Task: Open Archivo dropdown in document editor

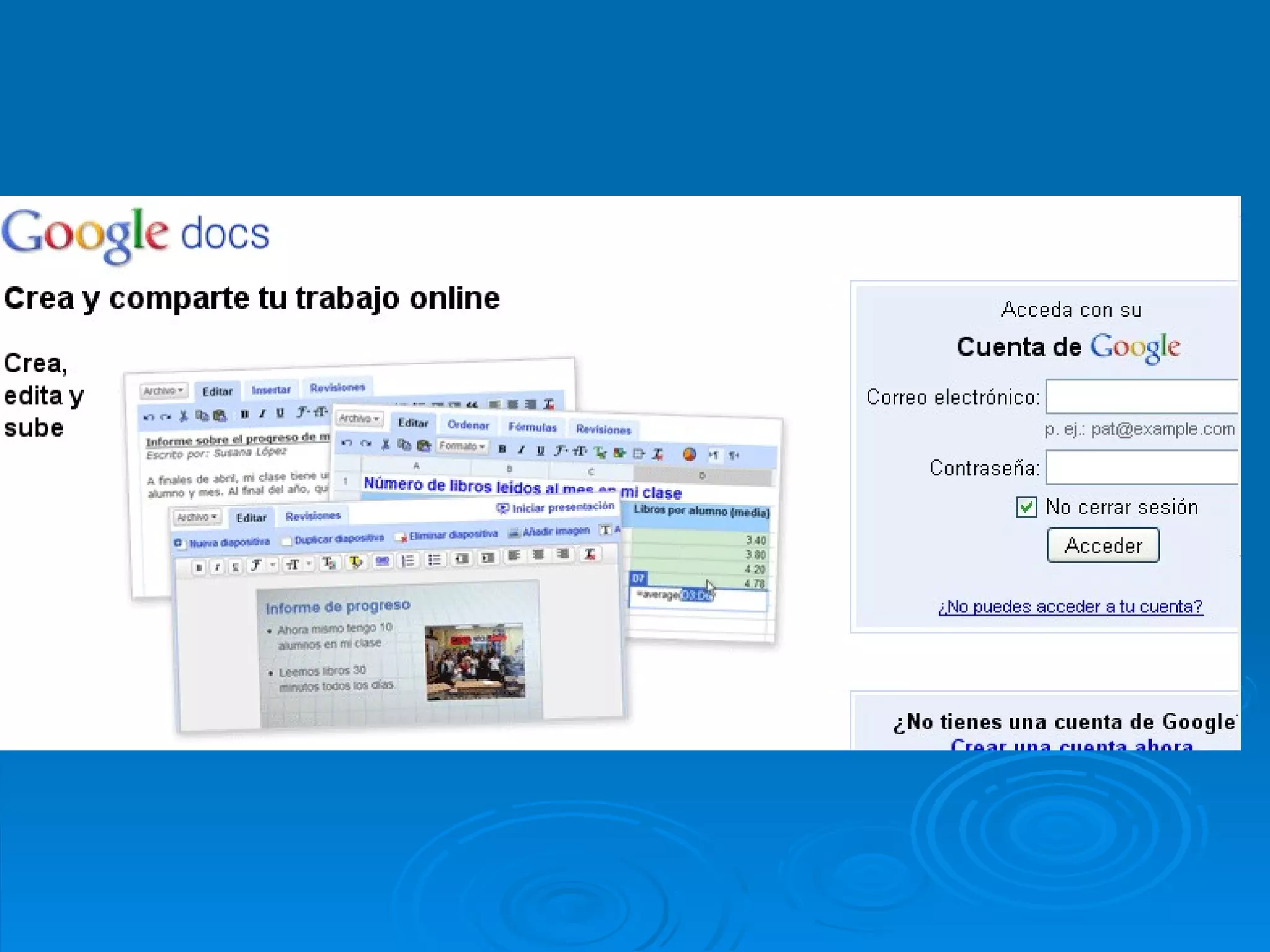Action: [x=163, y=390]
